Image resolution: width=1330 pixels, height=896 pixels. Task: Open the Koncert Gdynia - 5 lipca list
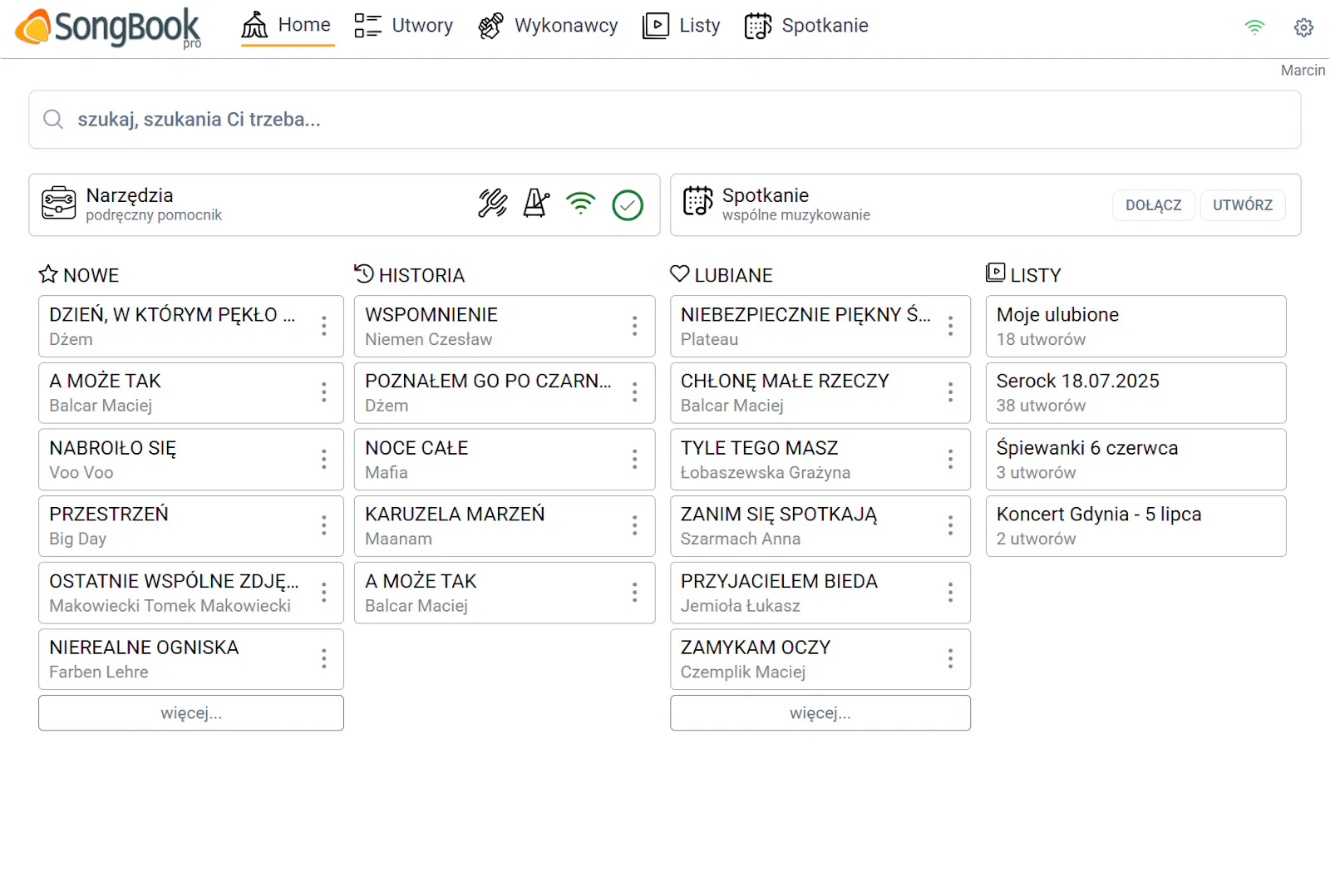[x=1136, y=526]
